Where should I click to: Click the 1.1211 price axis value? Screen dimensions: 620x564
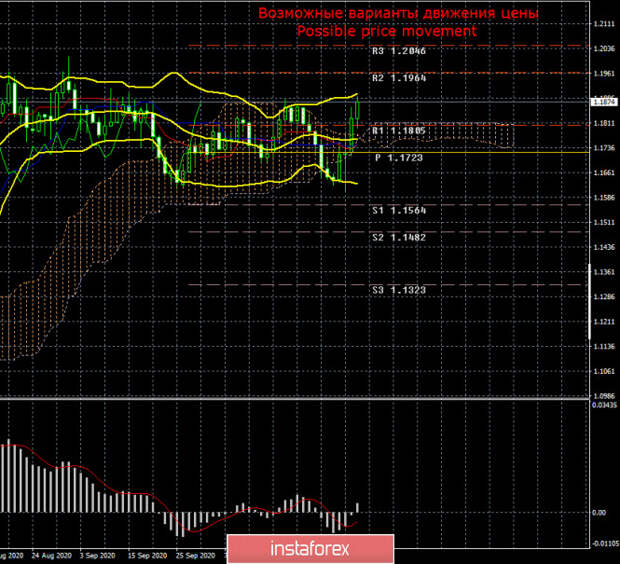[605, 322]
